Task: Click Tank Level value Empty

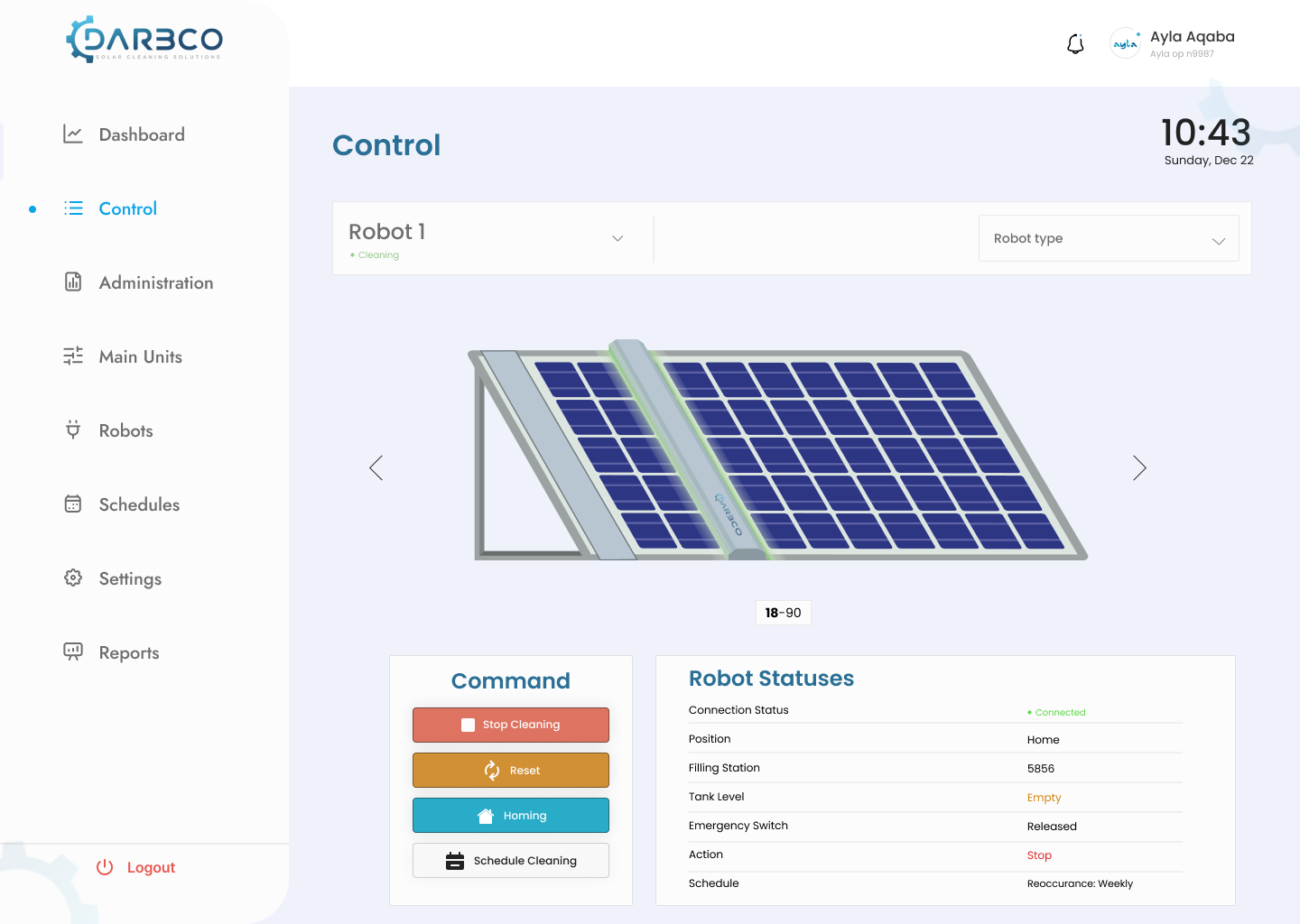Action: 1045,798
